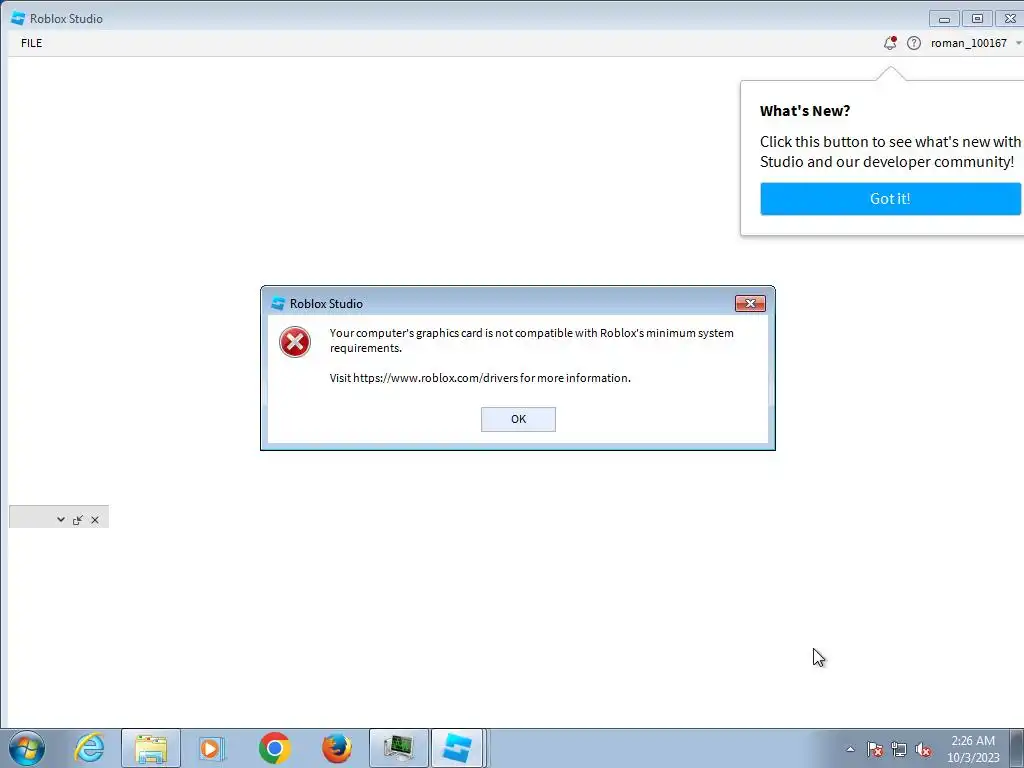
Task: Show hidden tray icons arrow
Action: (850, 749)
